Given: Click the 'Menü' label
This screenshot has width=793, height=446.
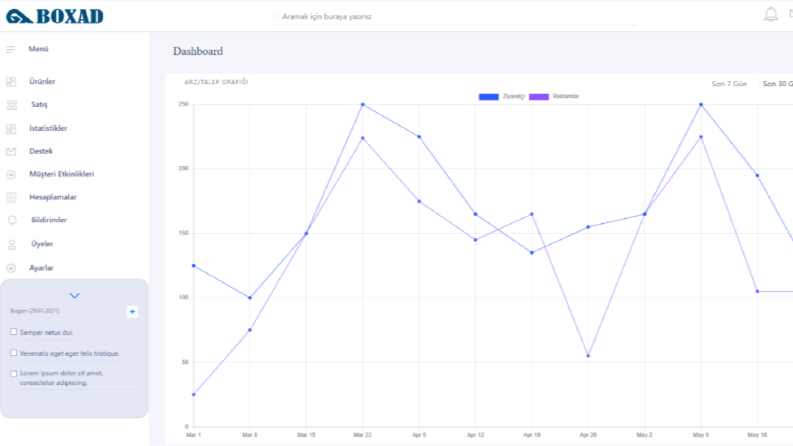Looking at the screenshot, I should point(38,49).
